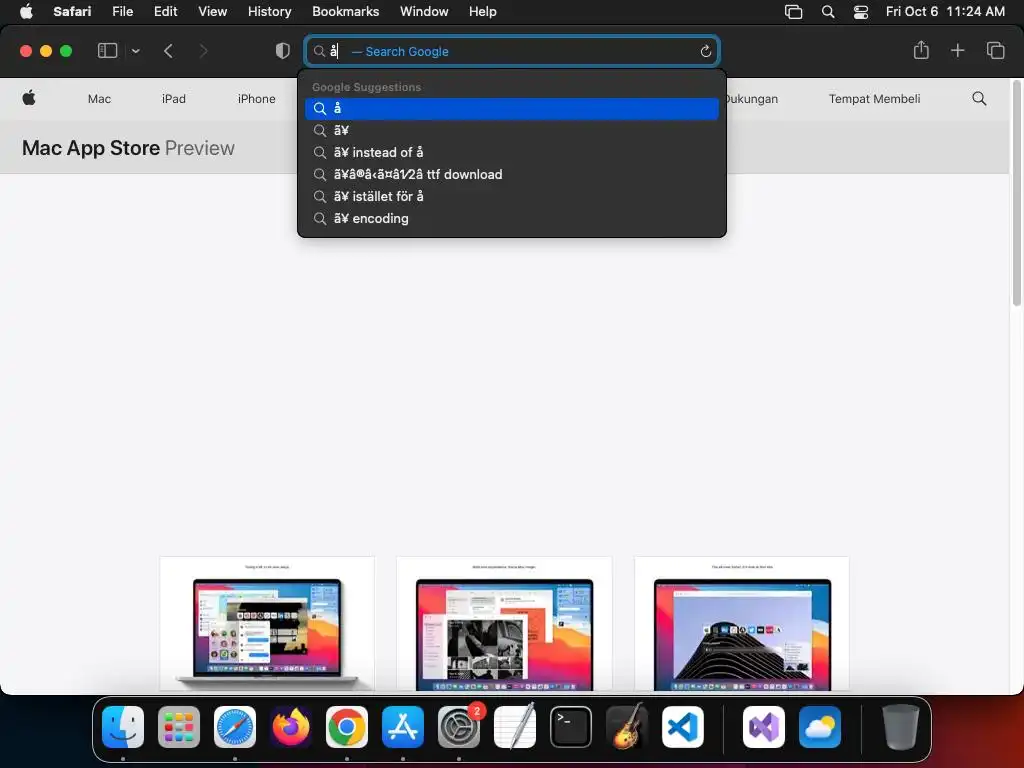This screenshot has width=1024, height=768.
Task: Open the Share button in Safari toolbar
Action: tap(921, 50)
